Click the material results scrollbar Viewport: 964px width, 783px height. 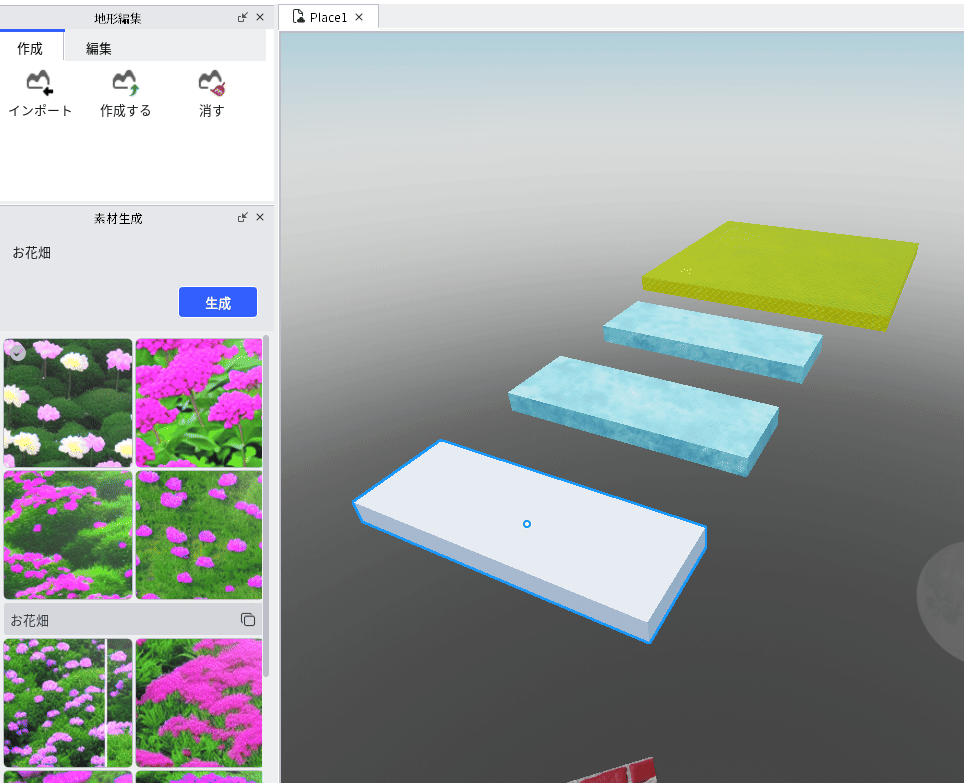[x=266, y=505]
